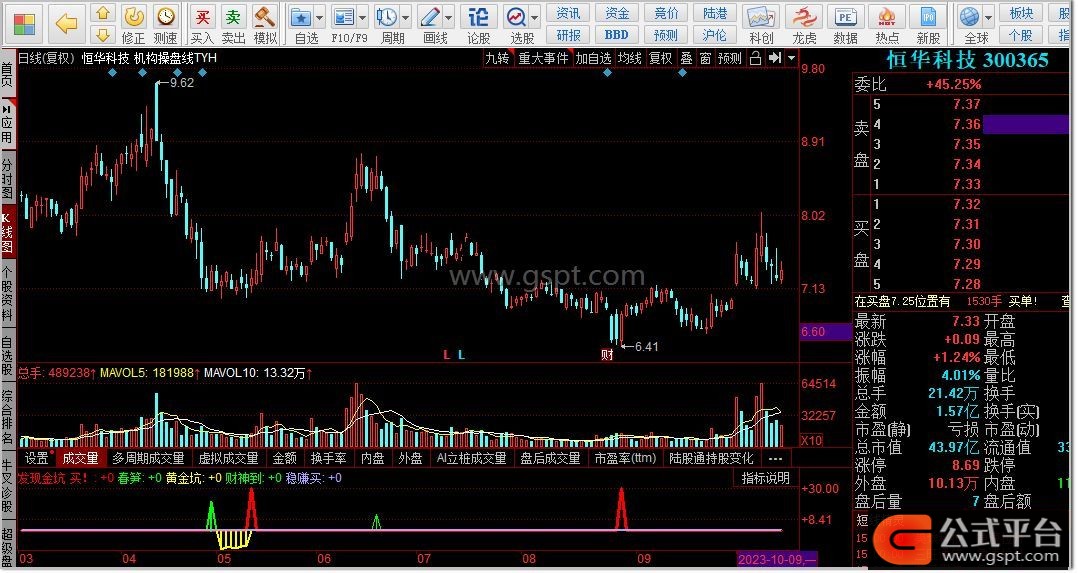
Task: Open the 论股 discussion icon
Action: click(478, 24)
